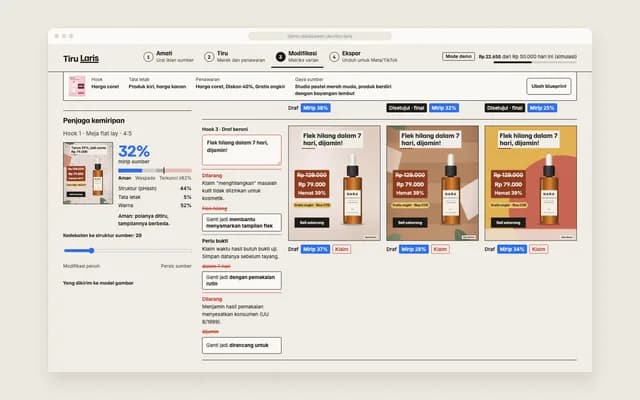
Task: Click the 'Hook 1 · Meja flat lay' label
Action: click(97, 133)
